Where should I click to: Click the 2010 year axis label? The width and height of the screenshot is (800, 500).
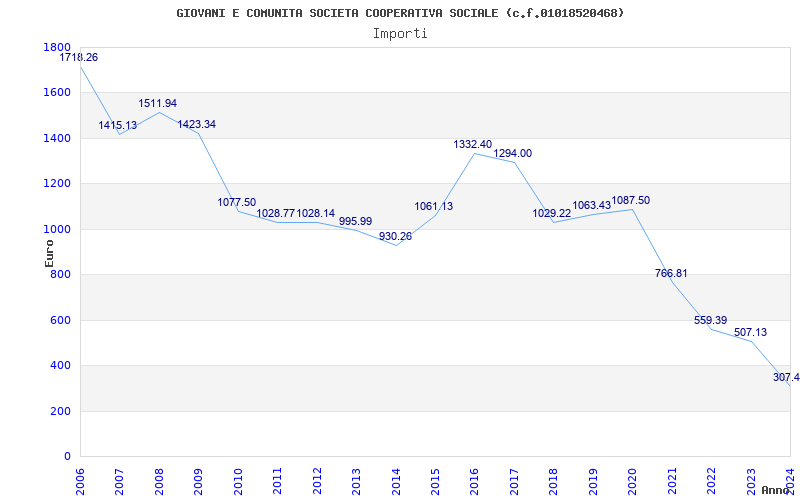click(x=238, y=481)
